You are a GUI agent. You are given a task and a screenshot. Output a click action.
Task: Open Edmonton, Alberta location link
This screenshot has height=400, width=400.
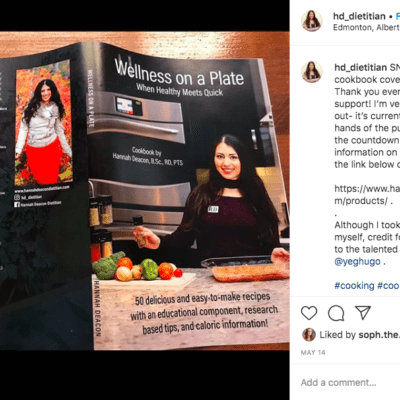point(367,27)
